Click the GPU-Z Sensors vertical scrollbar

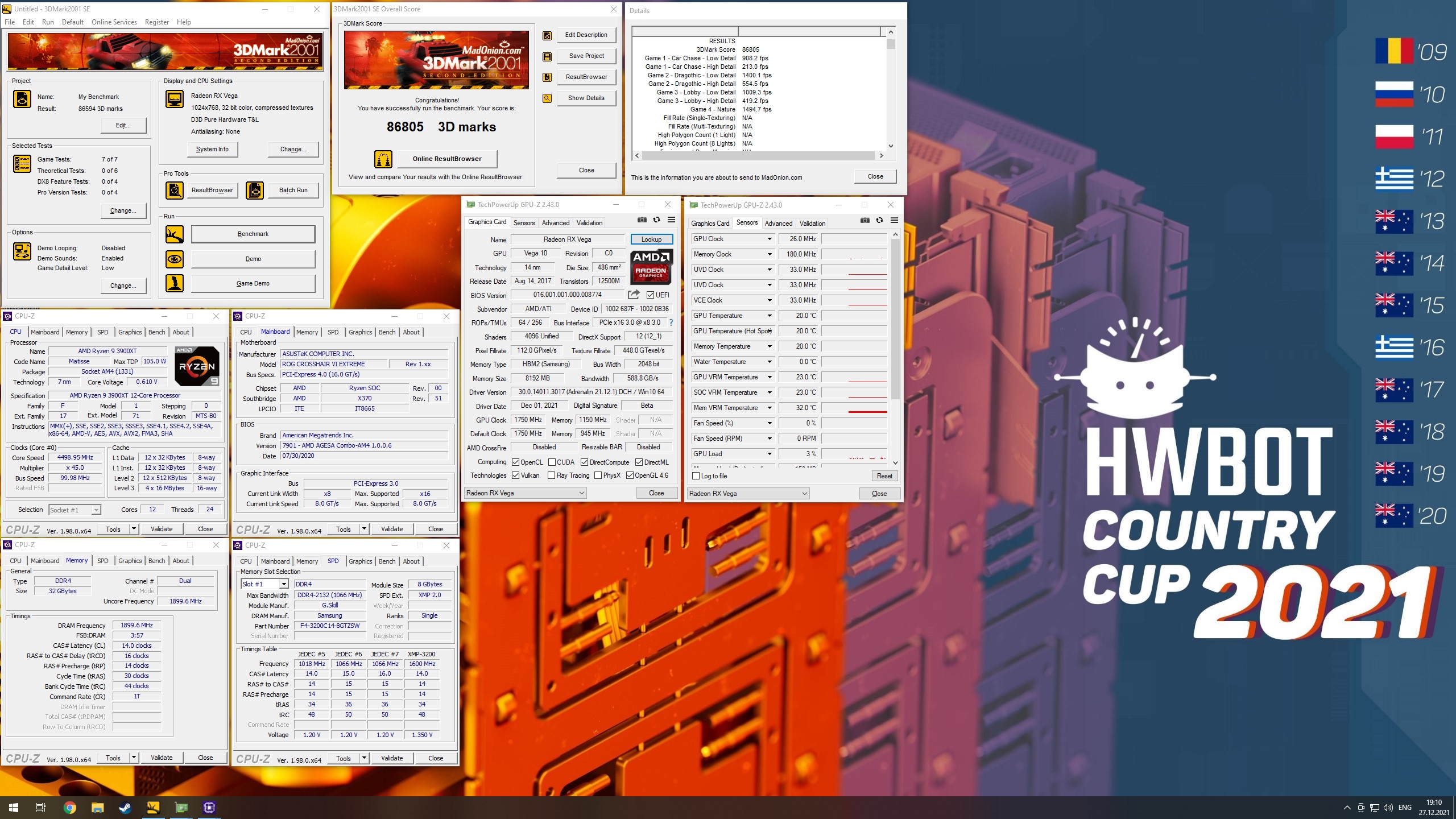895,348
